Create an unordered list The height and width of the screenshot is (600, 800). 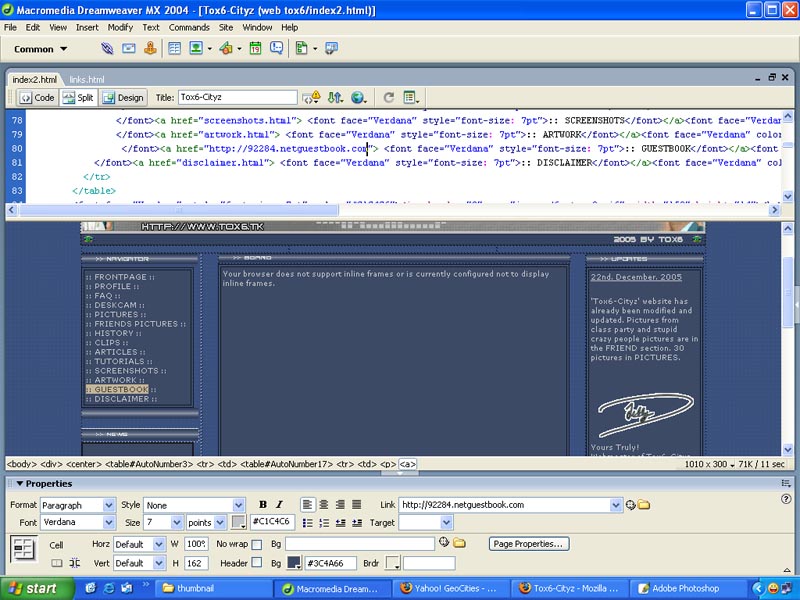[x=308, y=522]
